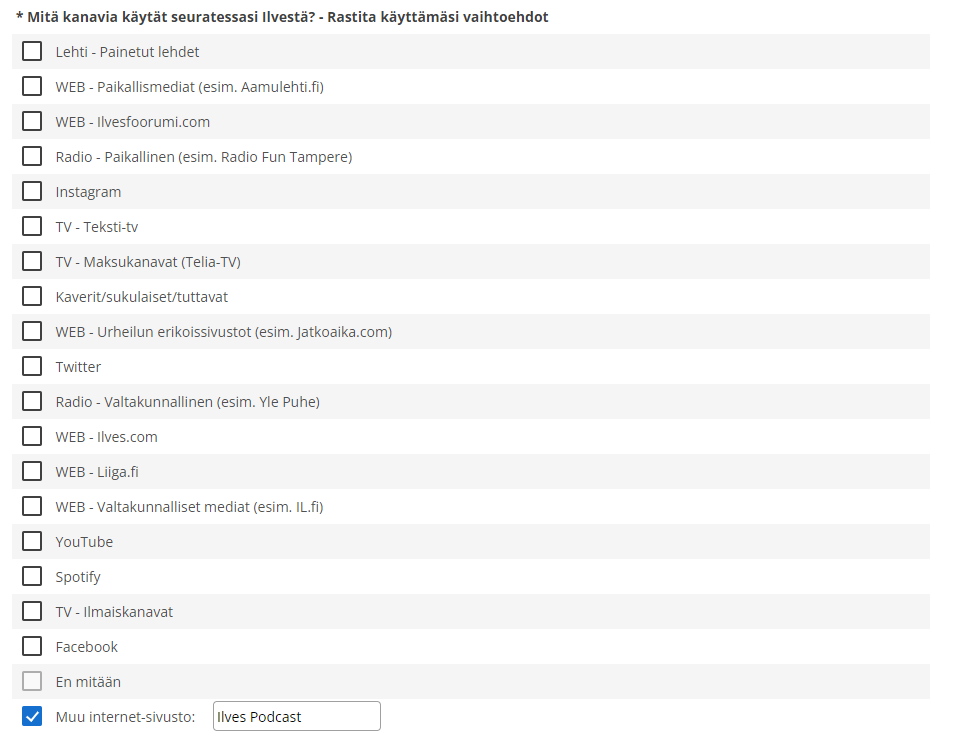Select the WEB - Ilvesfoorumi.com checkbox
Screen dimensions: 954x750
(32, 121)
